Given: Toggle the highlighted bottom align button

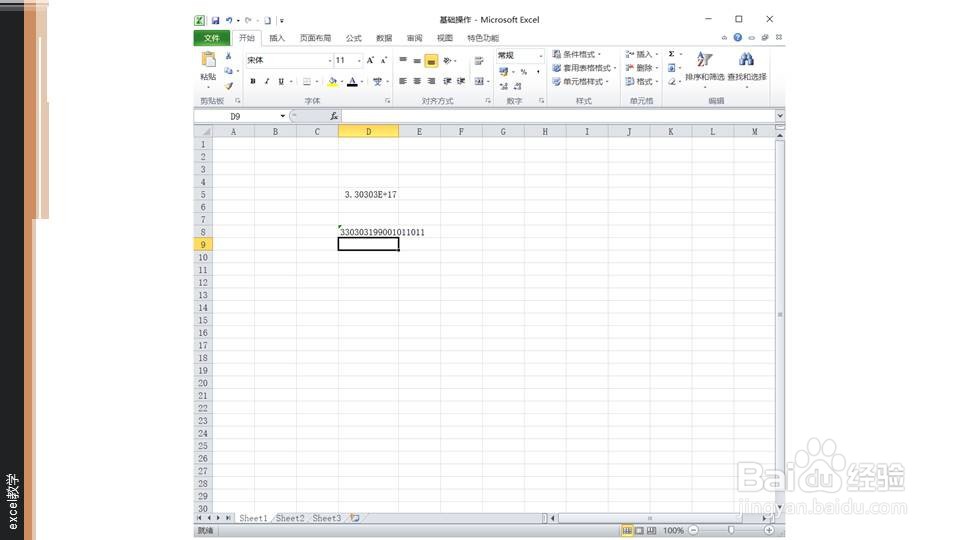Looking at the screenshot, I should (431, 61).
